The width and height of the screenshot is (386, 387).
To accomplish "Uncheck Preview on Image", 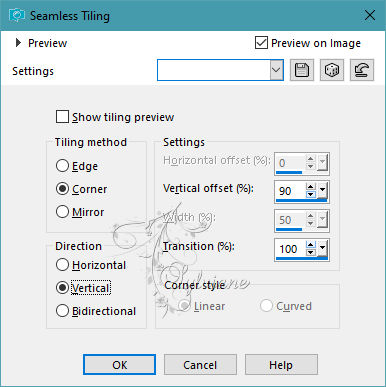I will [261, 43].
